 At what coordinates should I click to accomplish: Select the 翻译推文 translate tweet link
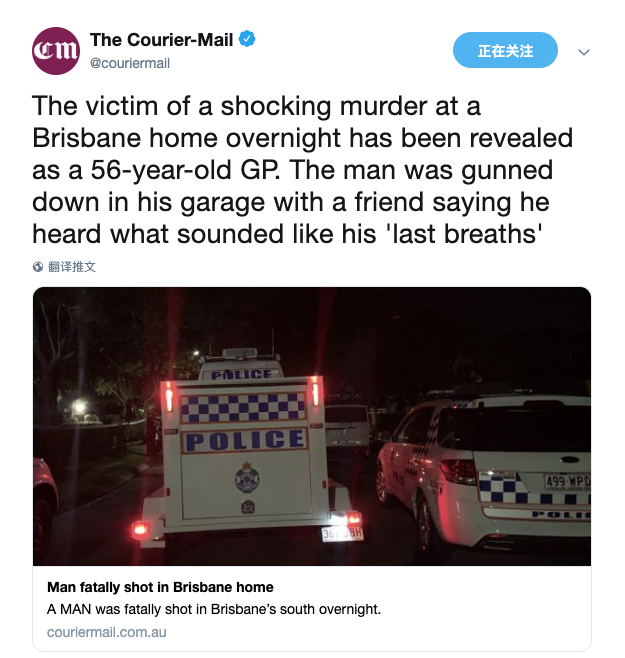(x=72, y=267)
